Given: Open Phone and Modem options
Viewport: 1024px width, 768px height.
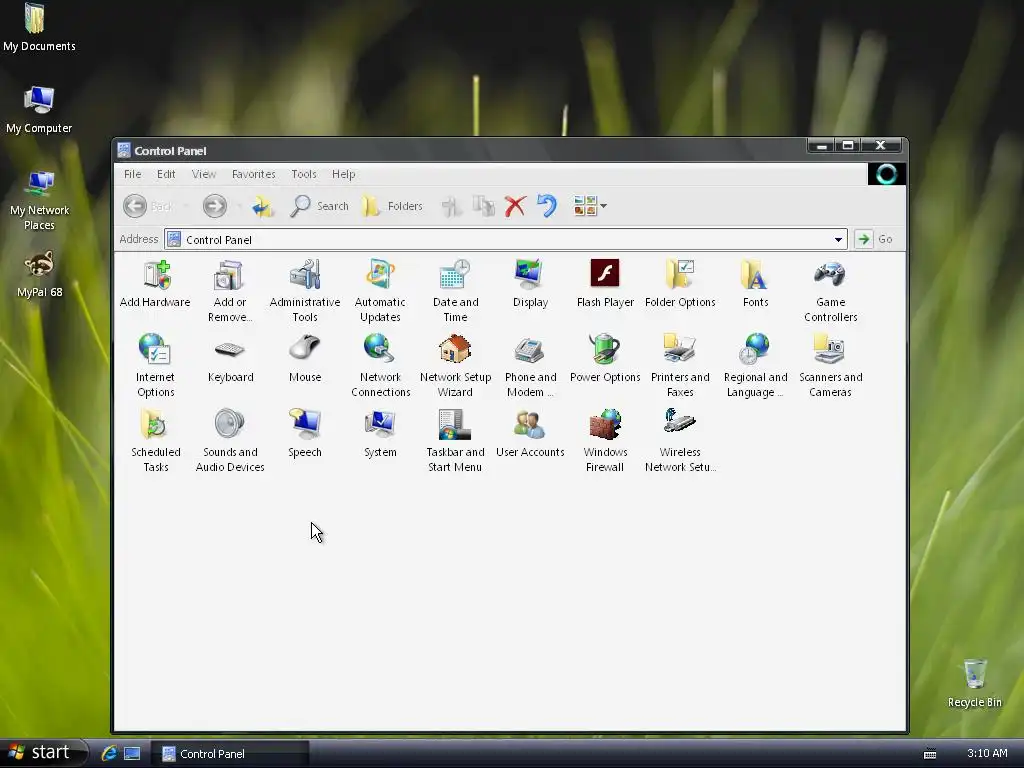Looking at the screenshot, I should click(x=530, y=366).
